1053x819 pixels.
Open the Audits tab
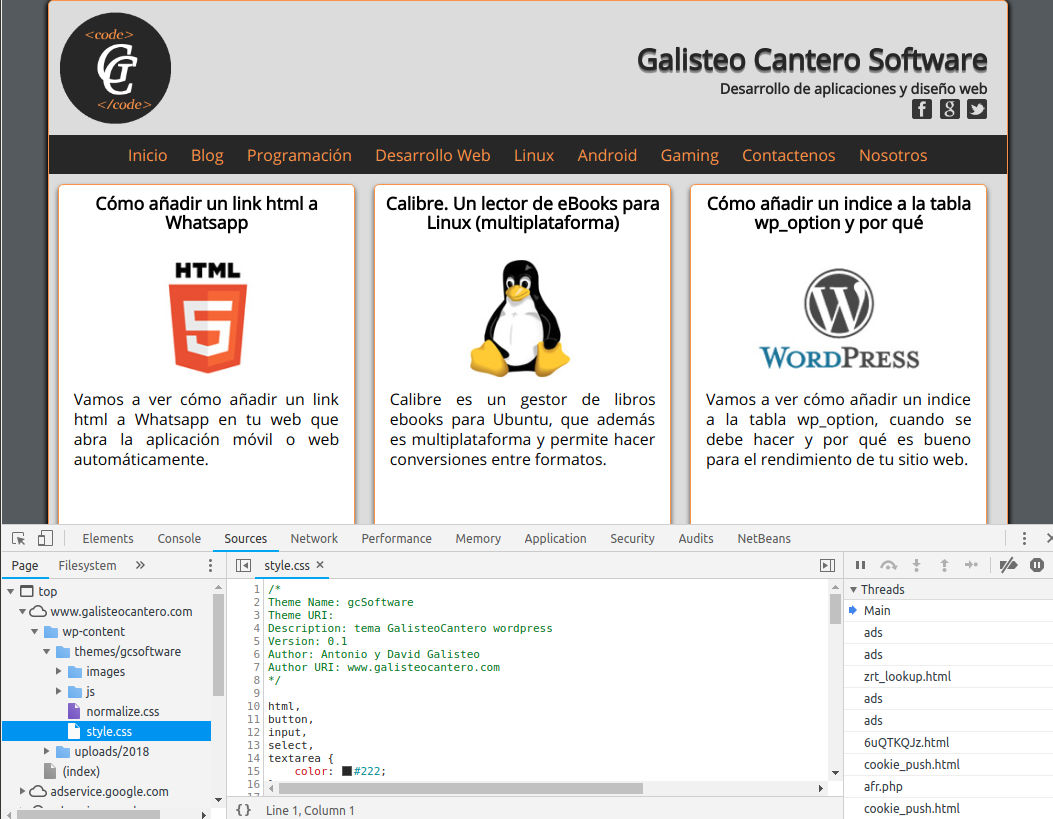pyautogui.click(x=696, y=538)
